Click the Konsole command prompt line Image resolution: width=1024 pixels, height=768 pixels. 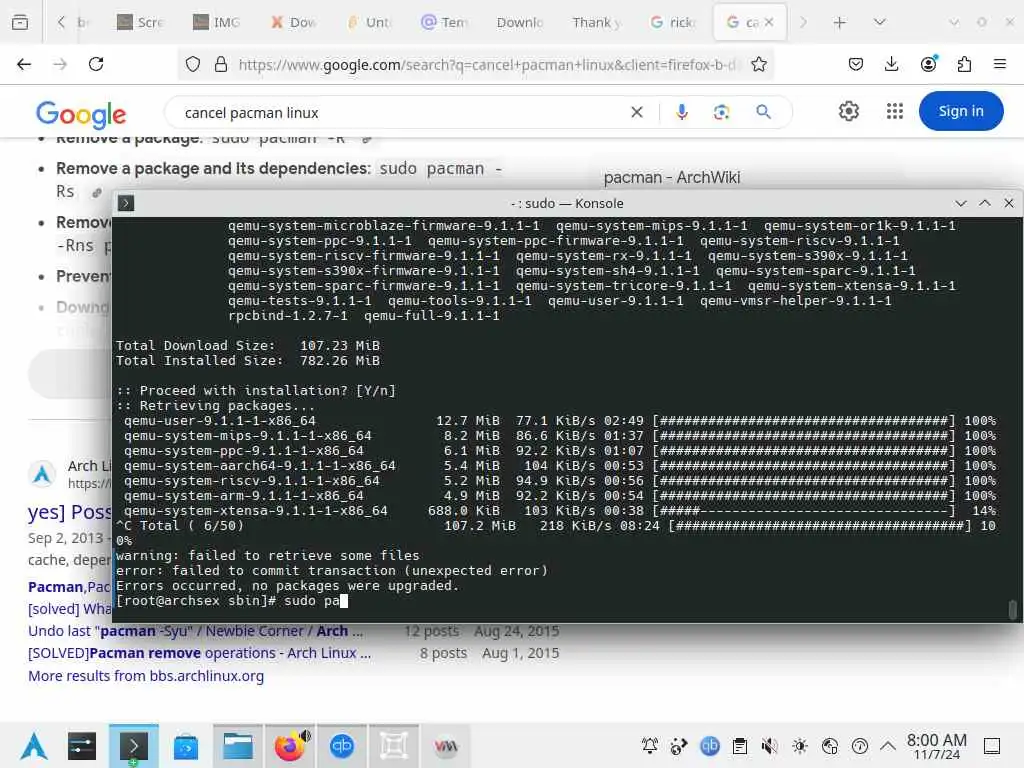[232, 601]
